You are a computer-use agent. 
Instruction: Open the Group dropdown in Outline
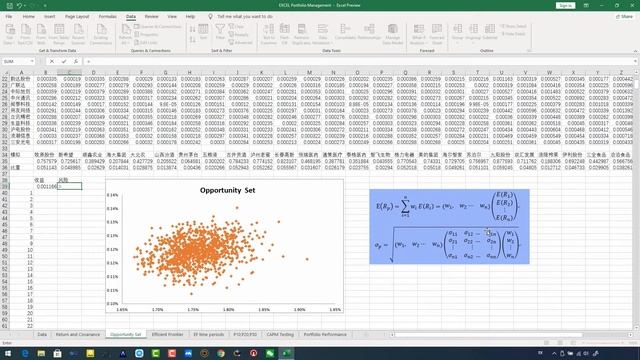click(x=458, y=34)
